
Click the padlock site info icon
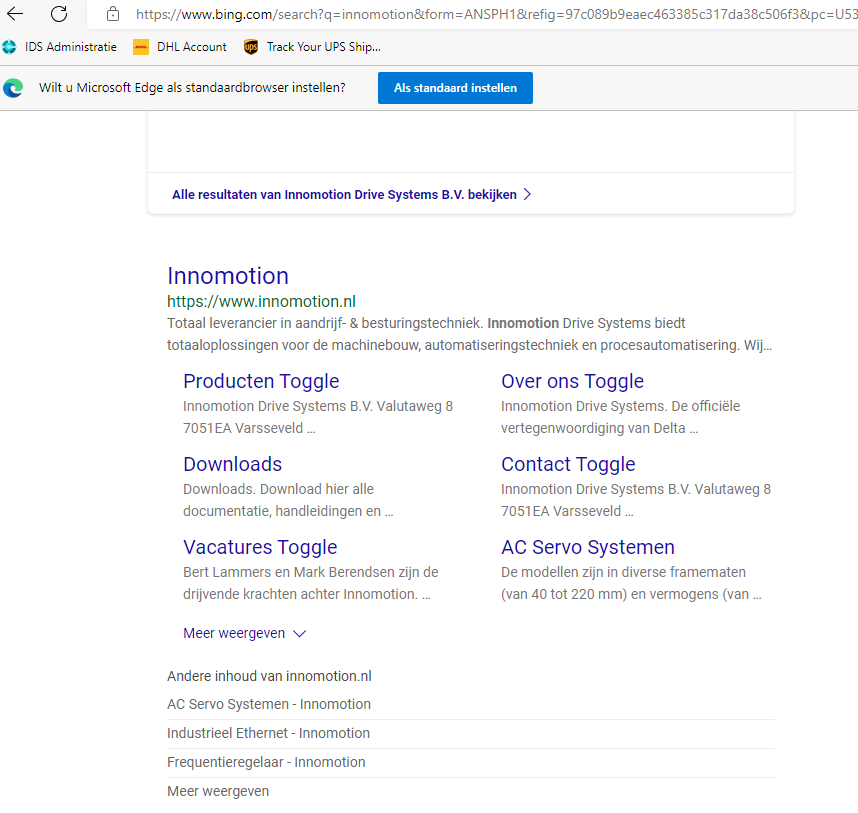tap(113, 14)
